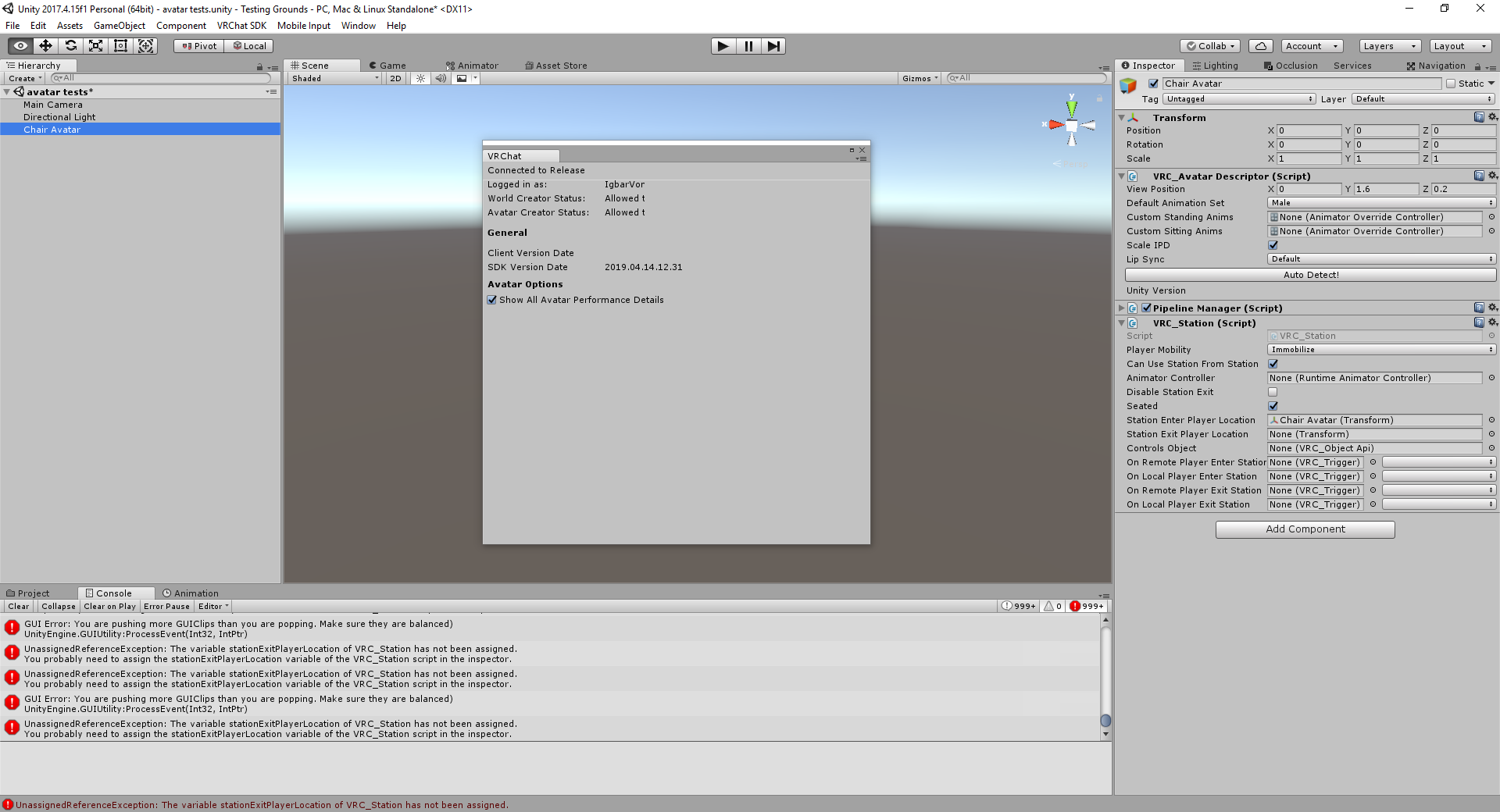The width and height of the screenshot is (1500, 812).
Task: Open the cloud services icon
Action: (x=1260, y=46)
